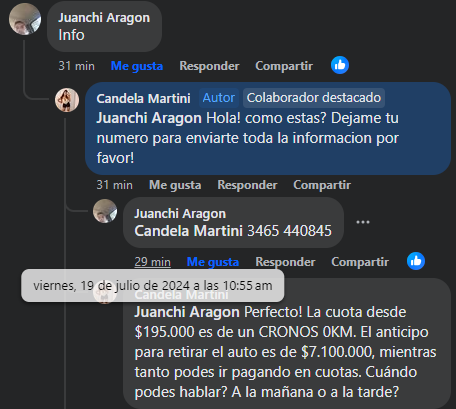456x409 pixels.
Task: Open Juanchi Aragon's avatar on the phone number reply
Action: pos(105,211)
